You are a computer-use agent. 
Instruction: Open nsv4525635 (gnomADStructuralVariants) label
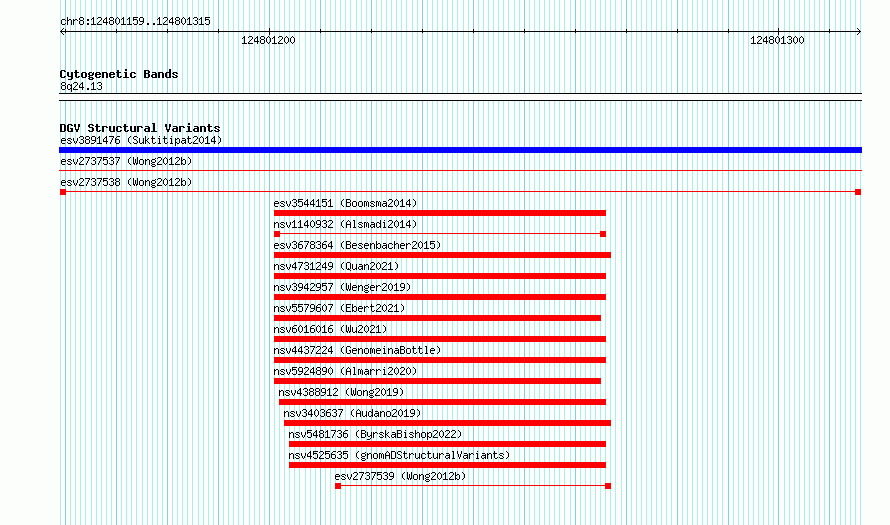(x=399, y=455)
